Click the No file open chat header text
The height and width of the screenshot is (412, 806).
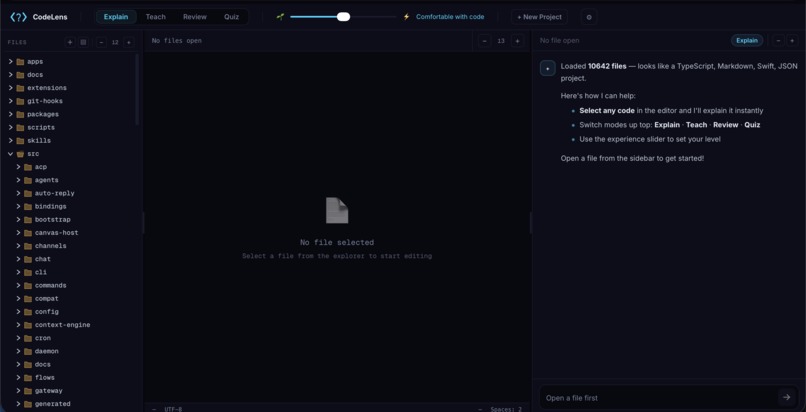(x=560, y=41)
